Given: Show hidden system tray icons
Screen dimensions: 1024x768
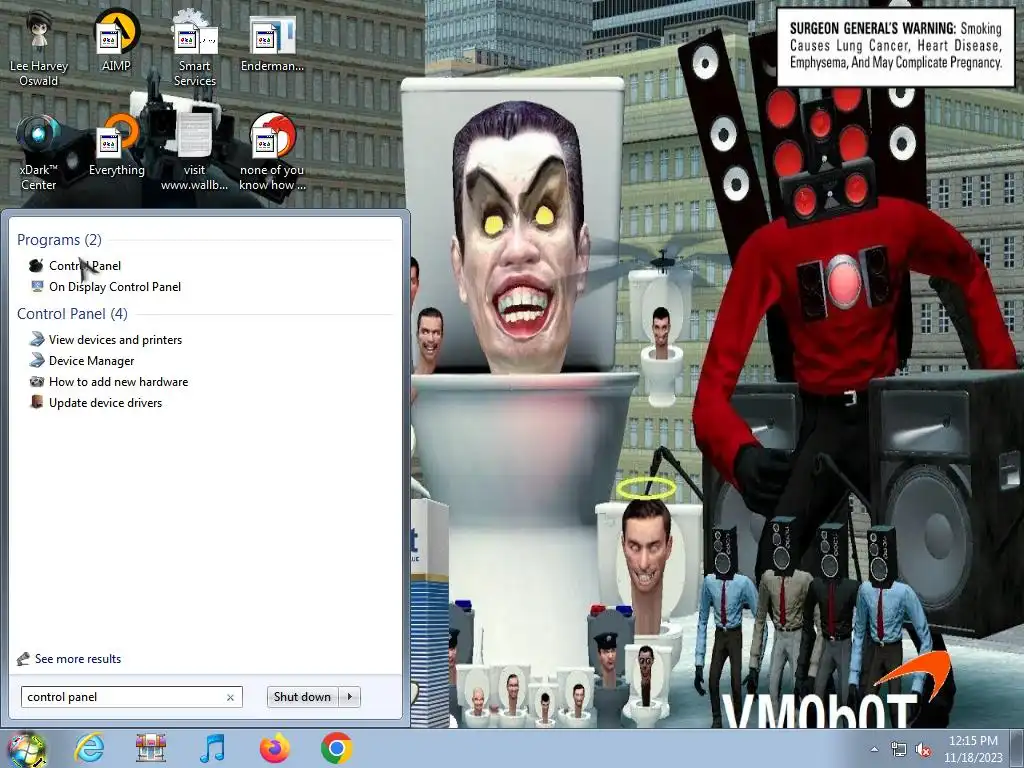Looking at the screenshot, I should pyautogui.click(x=874, y=749).
